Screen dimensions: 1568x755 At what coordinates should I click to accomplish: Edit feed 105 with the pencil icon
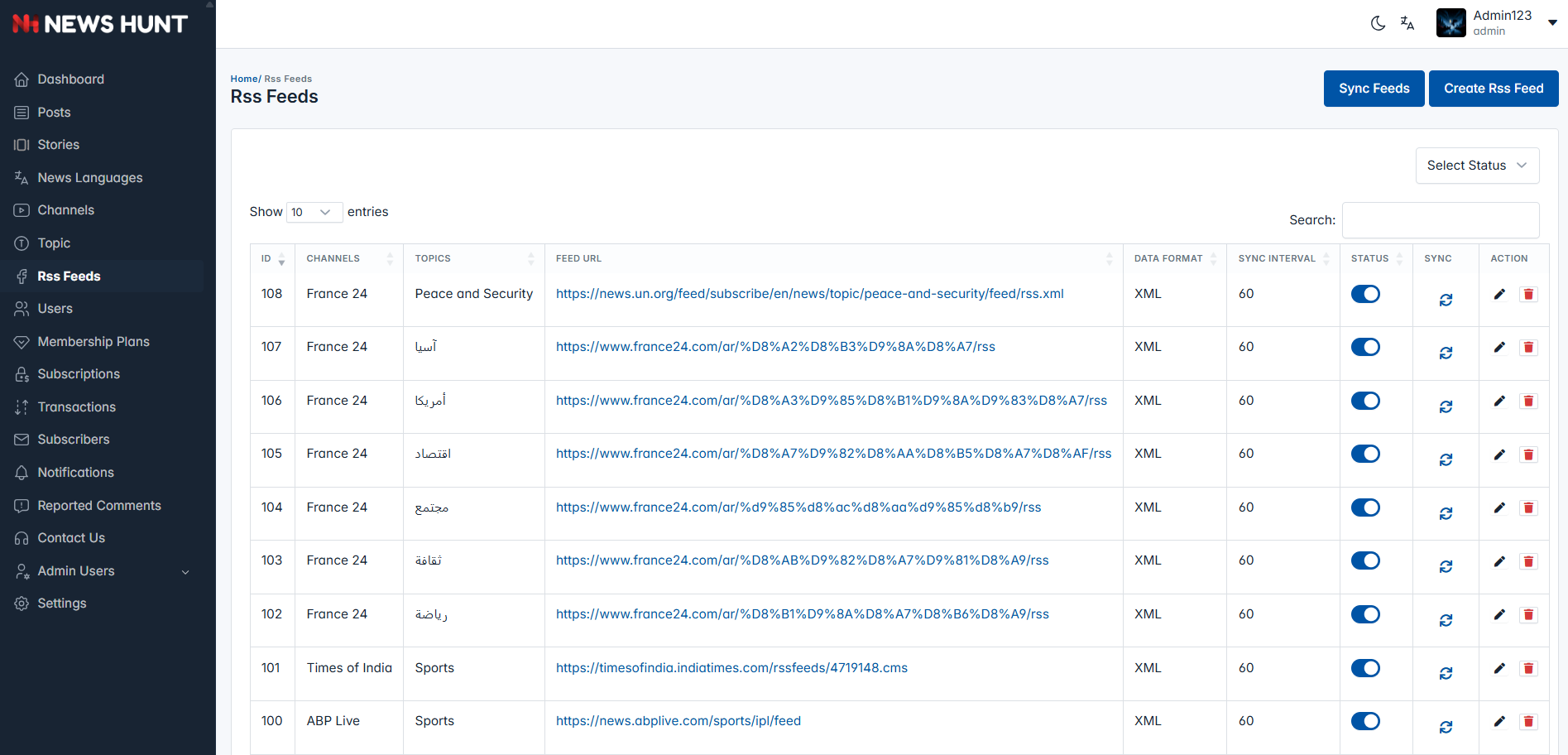pyautogui.click(x=1499, y=454)
